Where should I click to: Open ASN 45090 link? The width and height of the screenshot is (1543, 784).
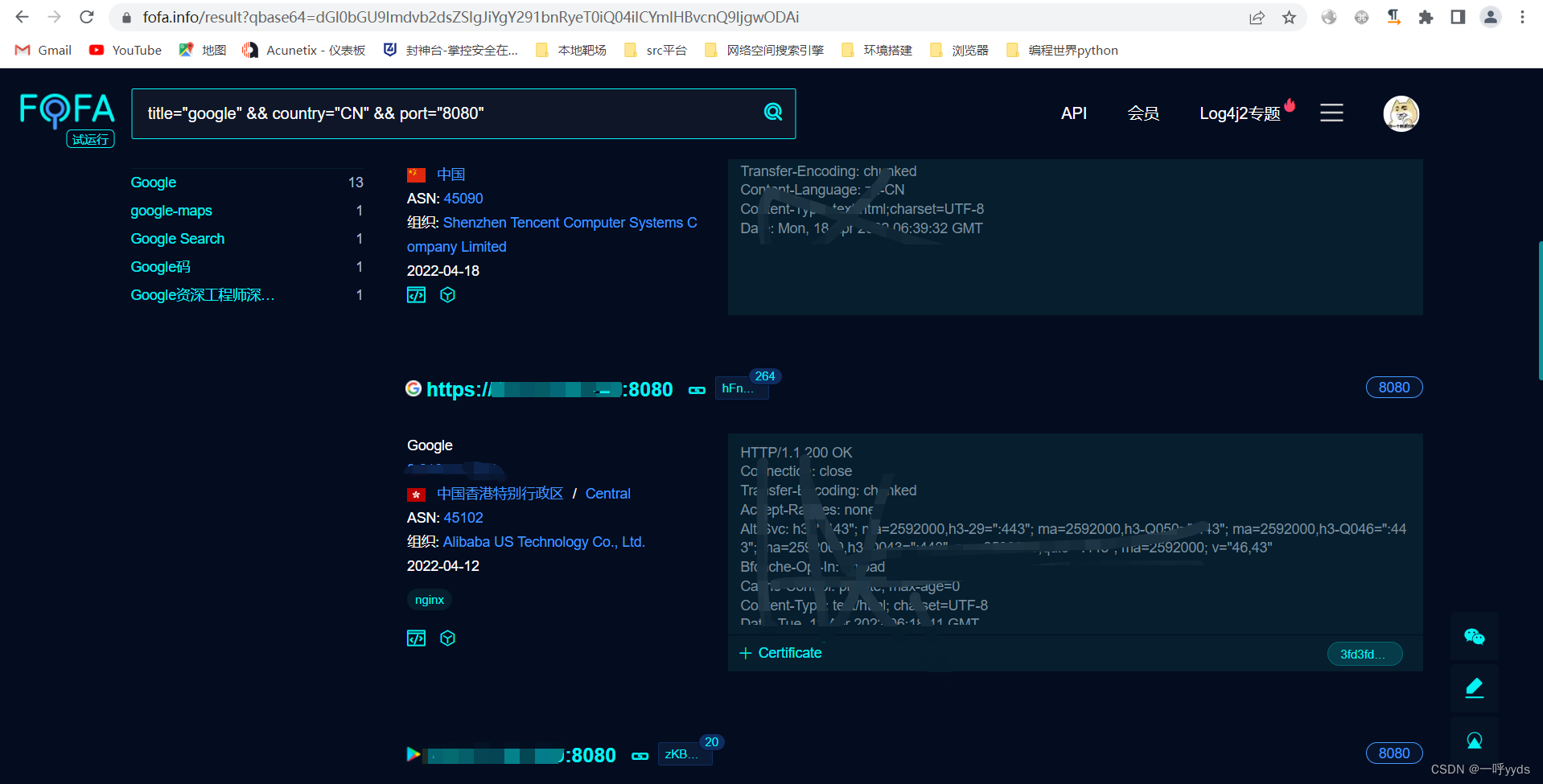[463, 199]
